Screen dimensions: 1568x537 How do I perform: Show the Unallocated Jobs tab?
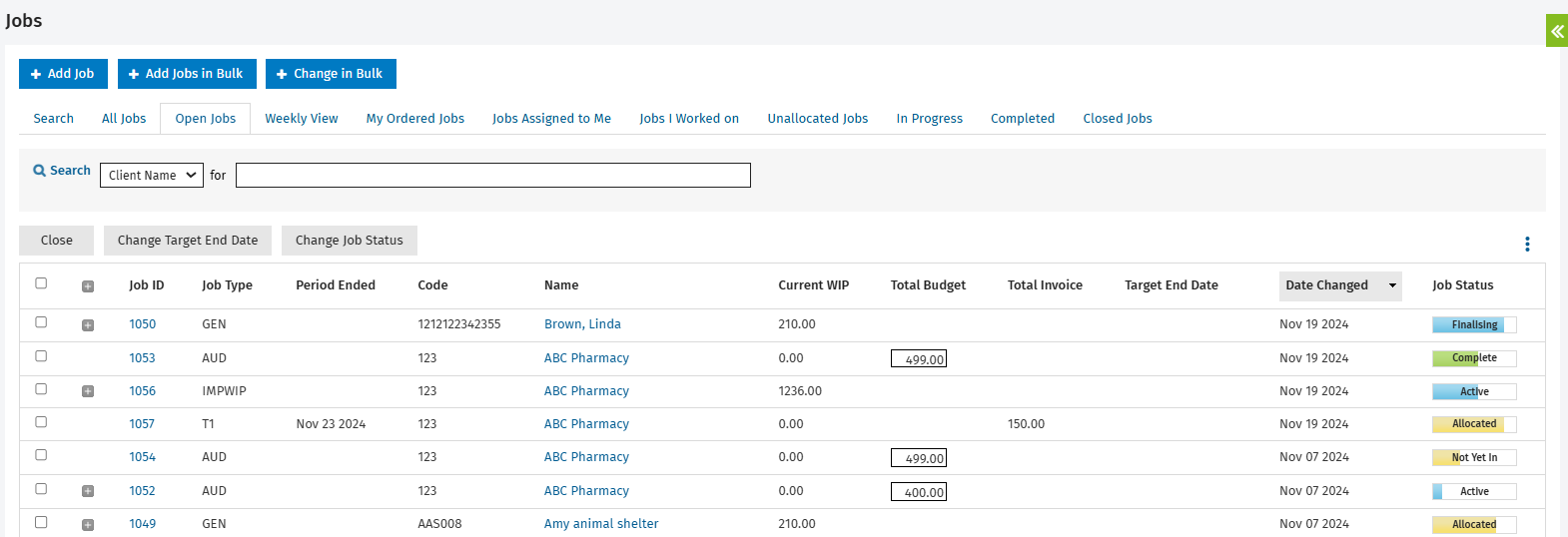tap(818, 118)
